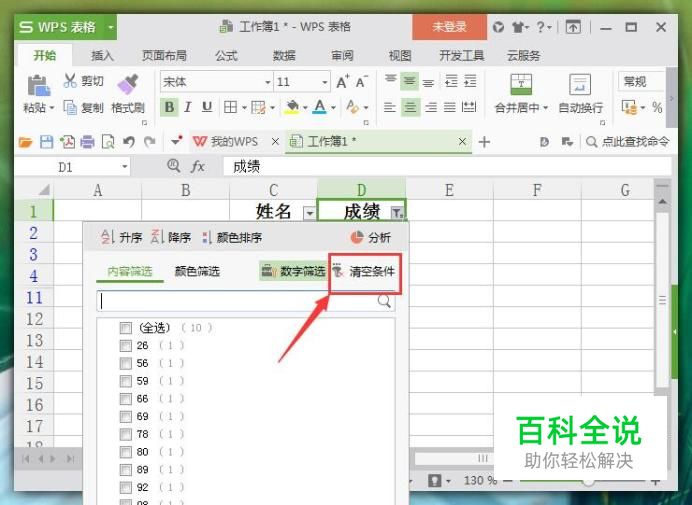Image resolution: width=692 pixels, height=505 pixels.
Task: Click the fill color bucket icon
Action: [292, 107]
